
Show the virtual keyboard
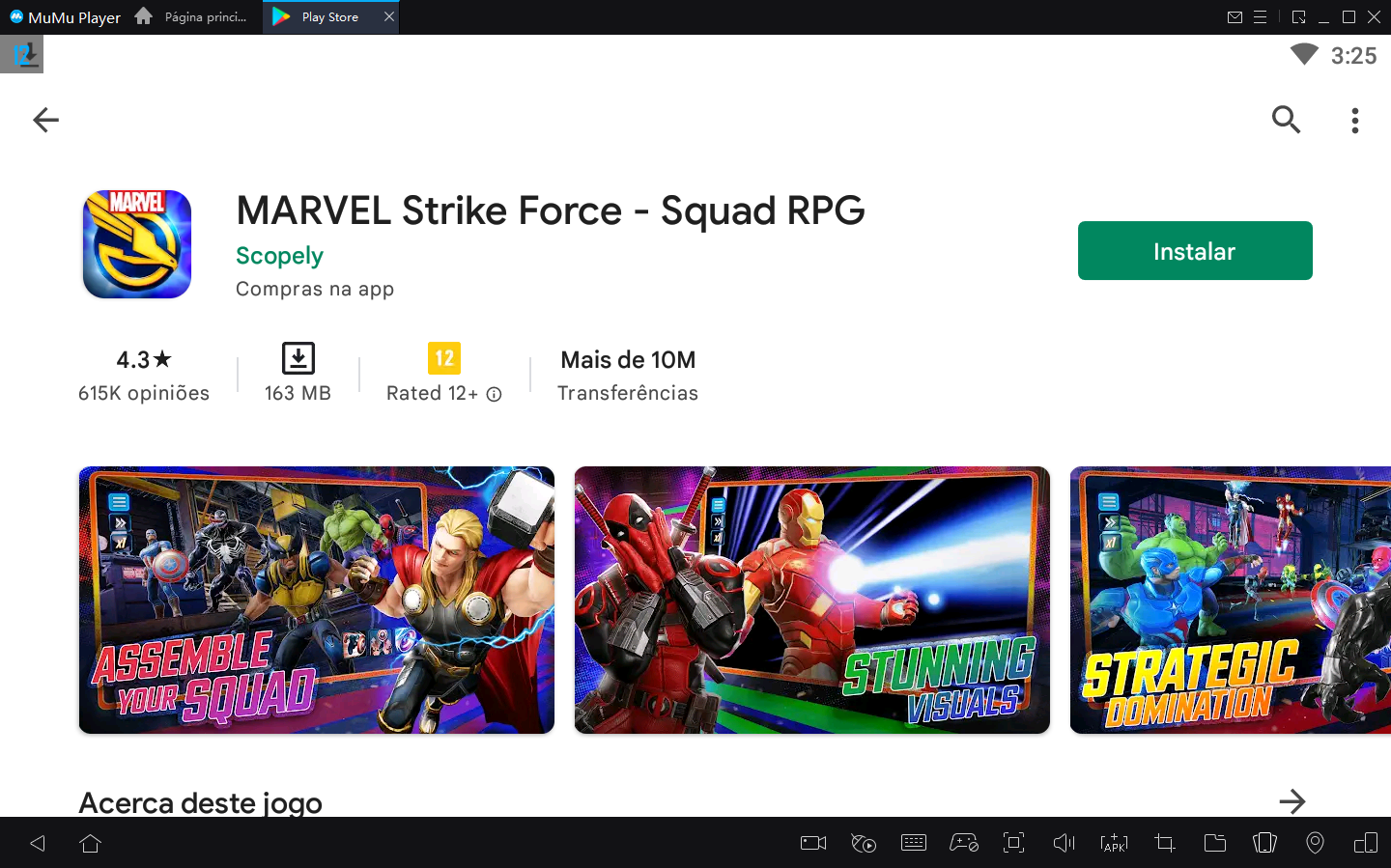[x=914, y=842]
